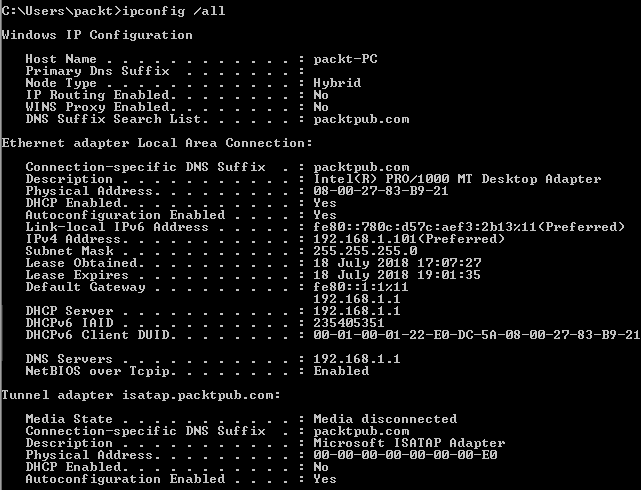
Task: Click the NetBIOS over Tcpip Enabled value
Action: 341,371
